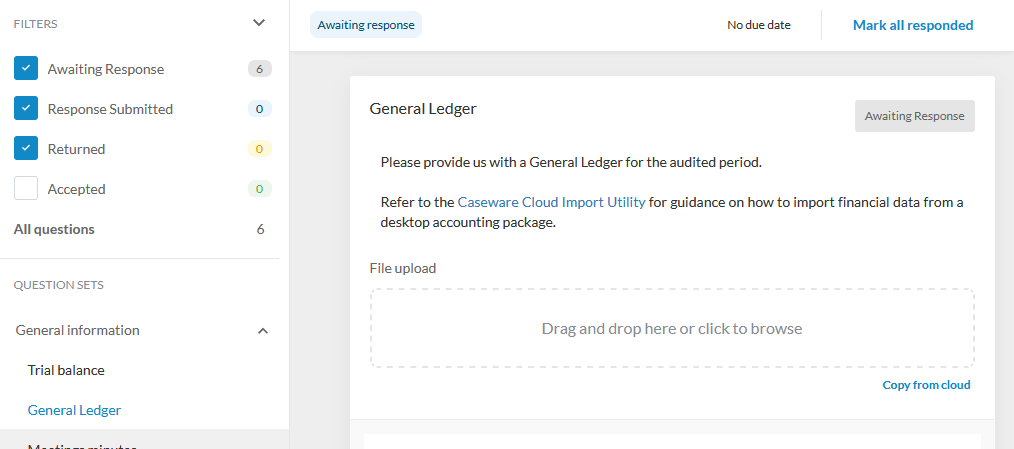Click the drag and drop upload area
This screenshot has width=1014, height=449.
point(671,328)
